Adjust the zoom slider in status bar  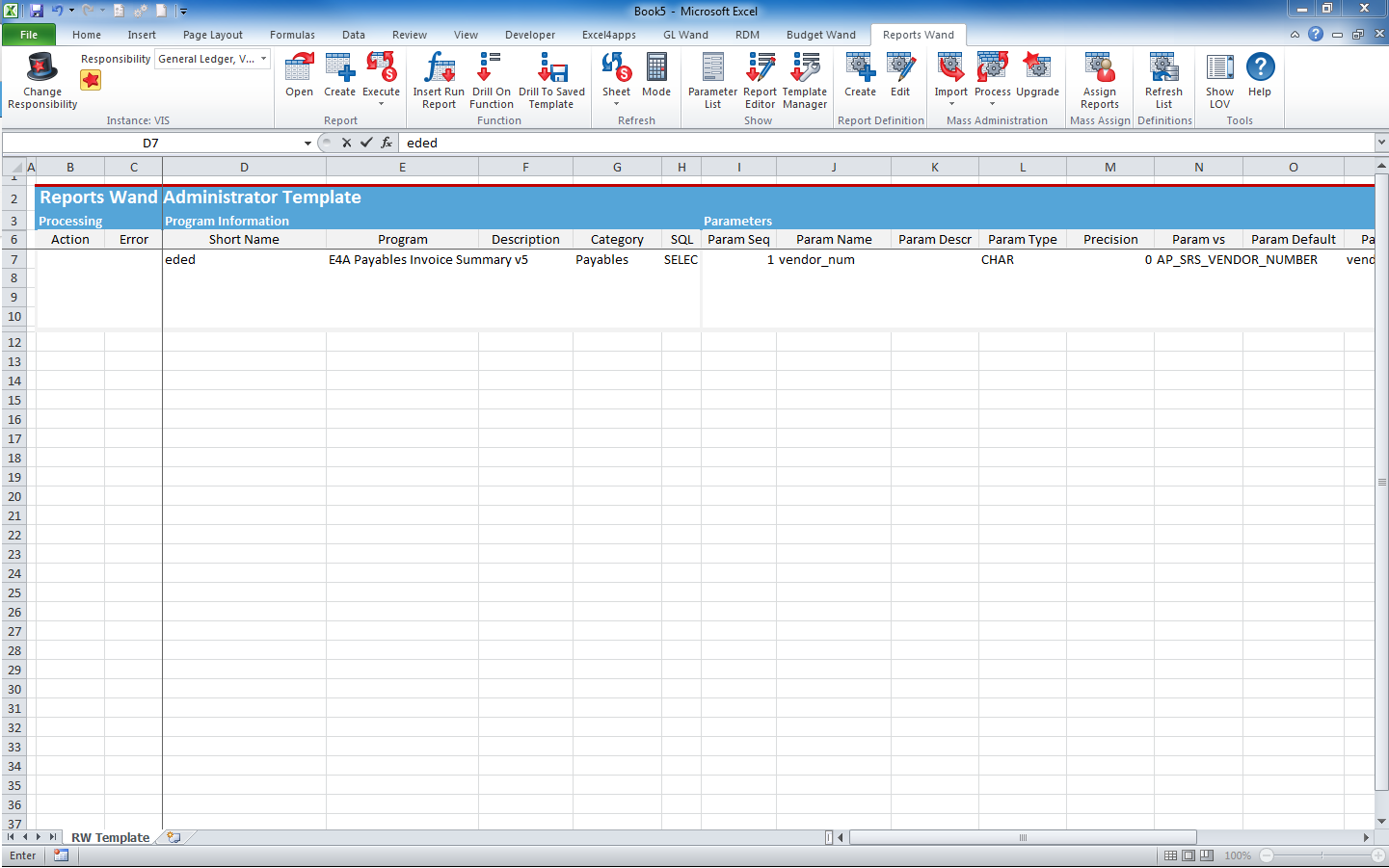point(1322,855)
